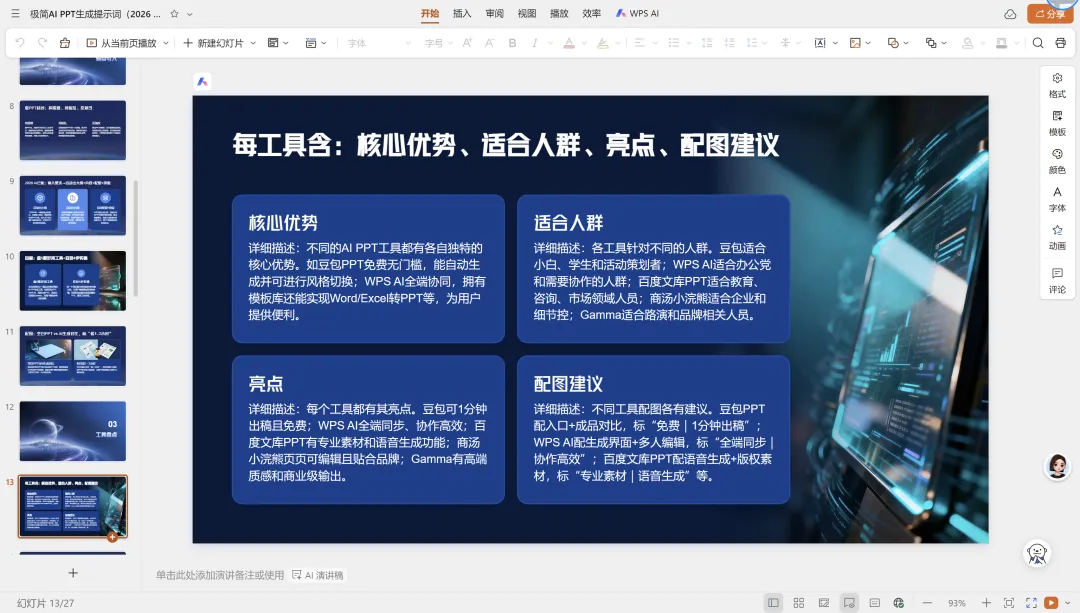Open the 格式 side panel
Screen dimensions: 1080x613
coord(1057,85)
